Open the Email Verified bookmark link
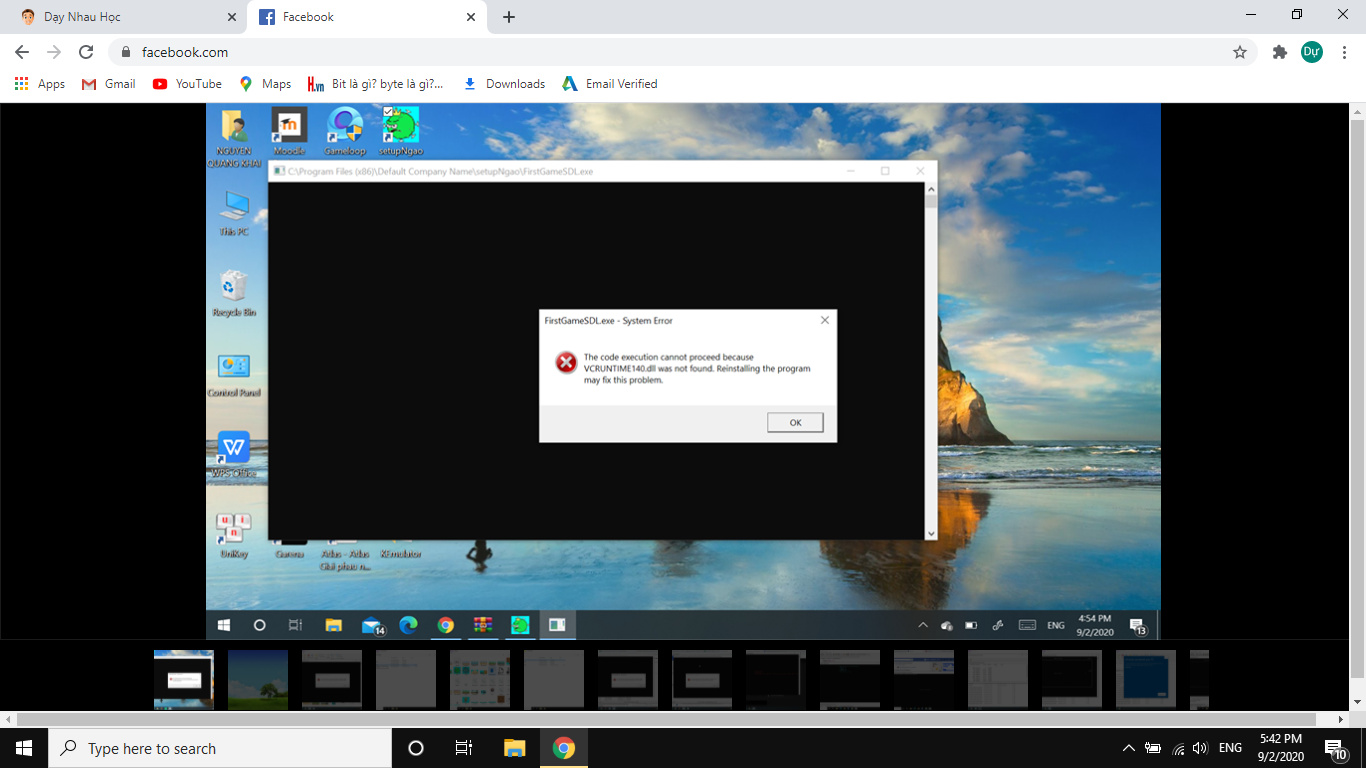This screenshot has height=768, width=1366. (x=610, y=84)
